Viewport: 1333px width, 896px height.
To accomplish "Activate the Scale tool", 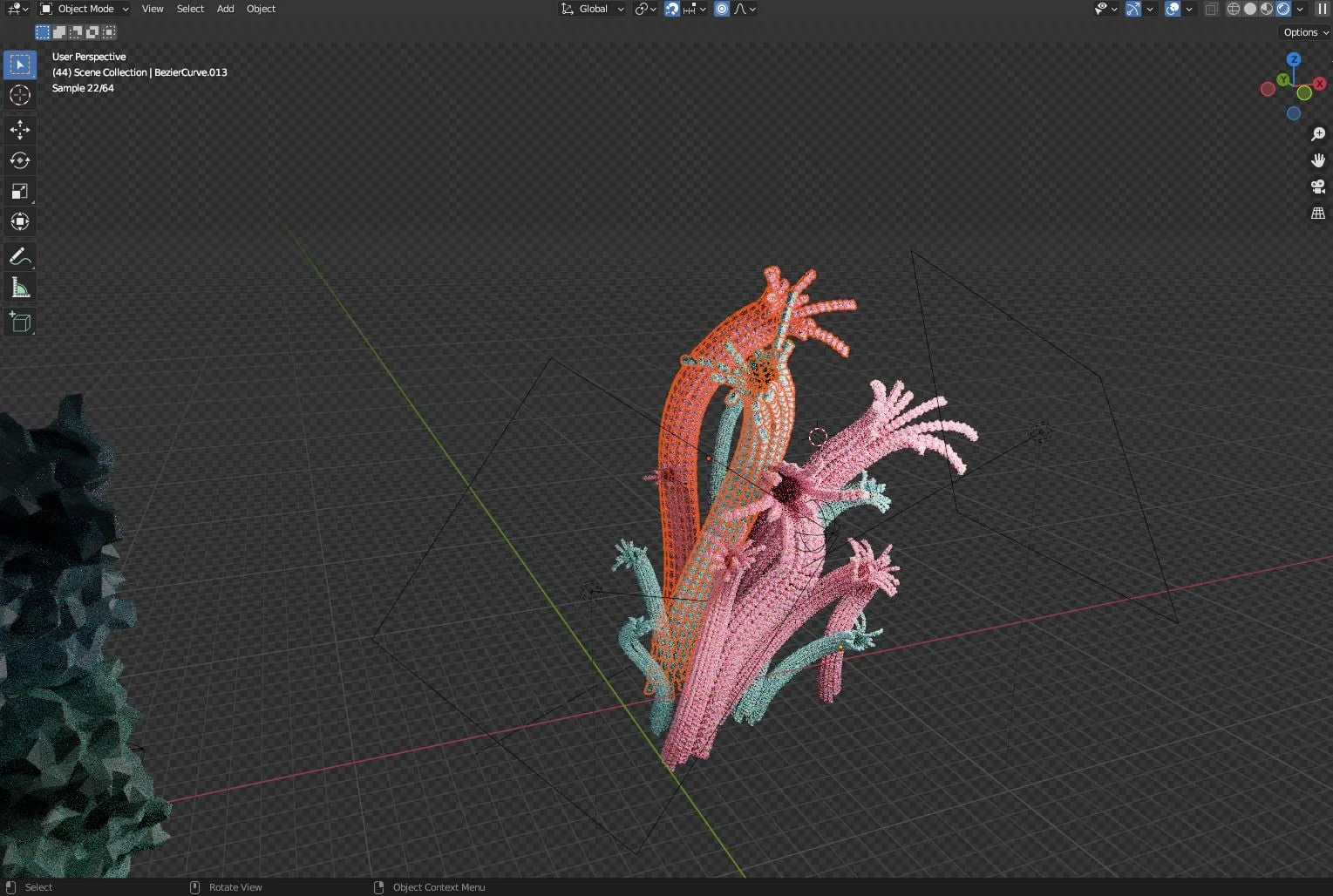I will pyautogui.click(x=19, y=191).
